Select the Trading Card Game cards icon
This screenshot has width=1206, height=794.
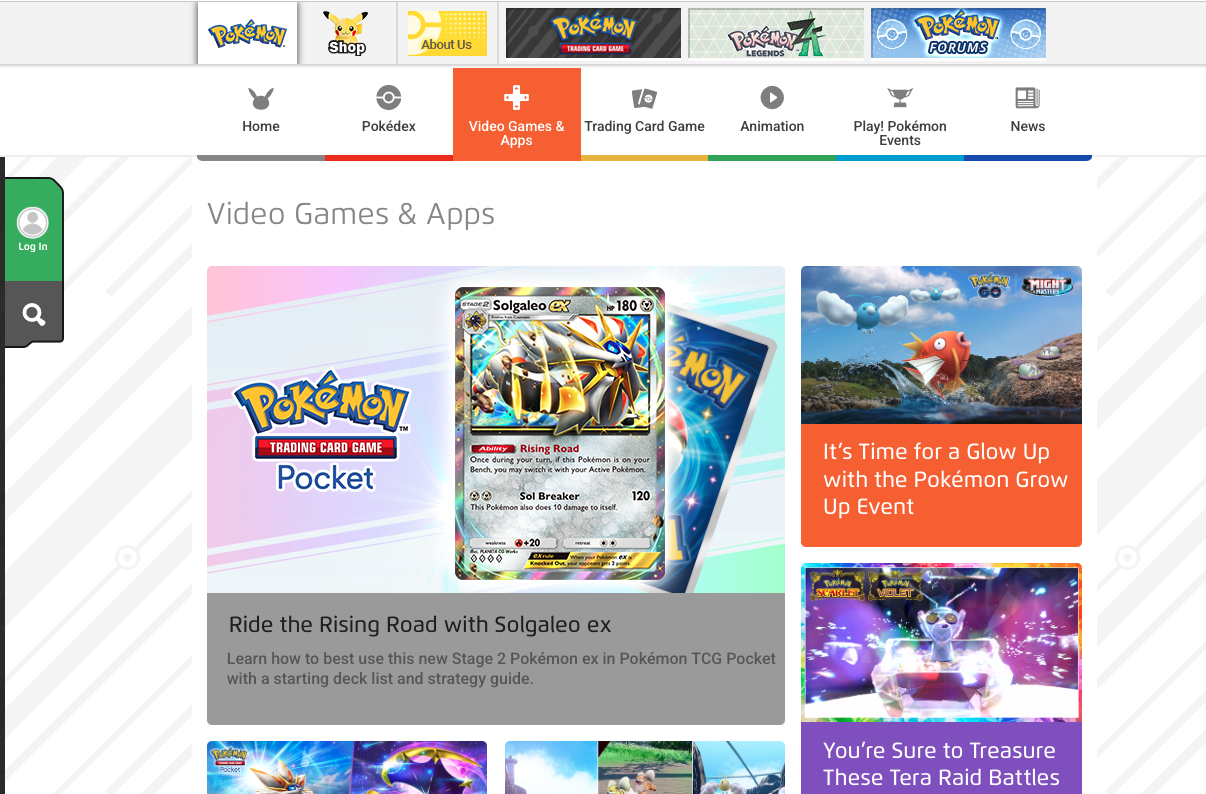coord(644,98)
